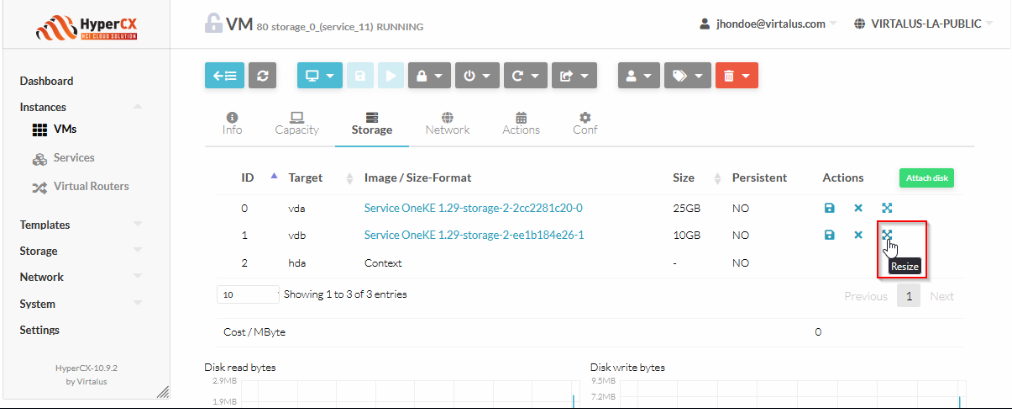Select VMs in the sidebar
This screenshot has height=409, width=1012.
[x=62, y=130]
